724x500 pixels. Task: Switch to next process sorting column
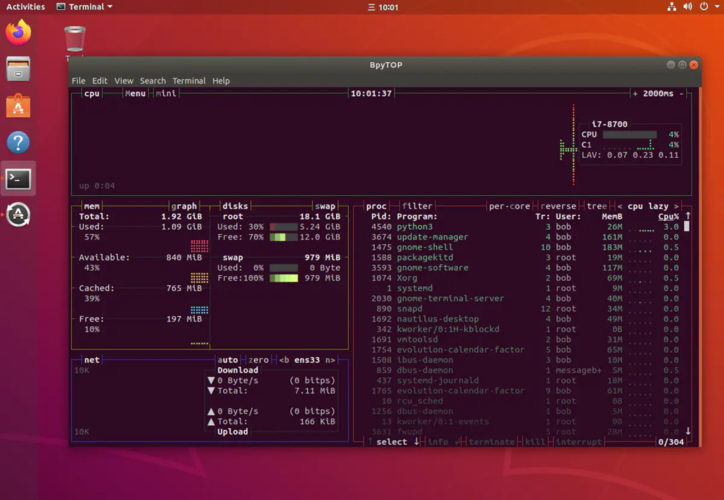(x=675, y=206)
